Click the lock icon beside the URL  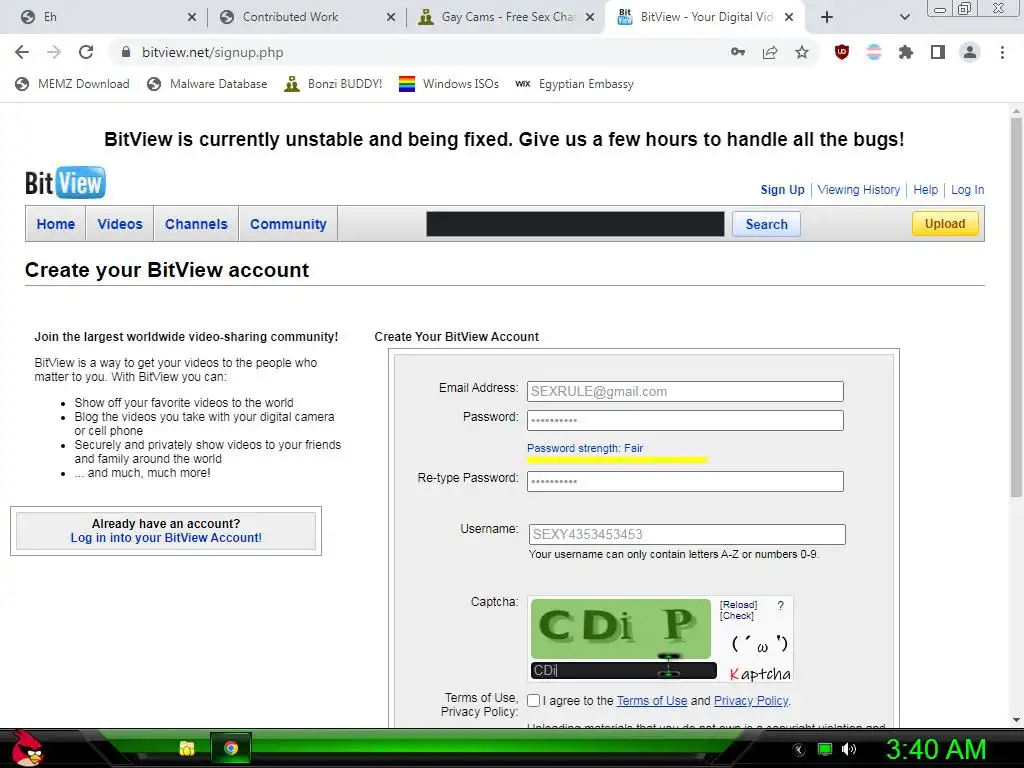coord(126,52)
